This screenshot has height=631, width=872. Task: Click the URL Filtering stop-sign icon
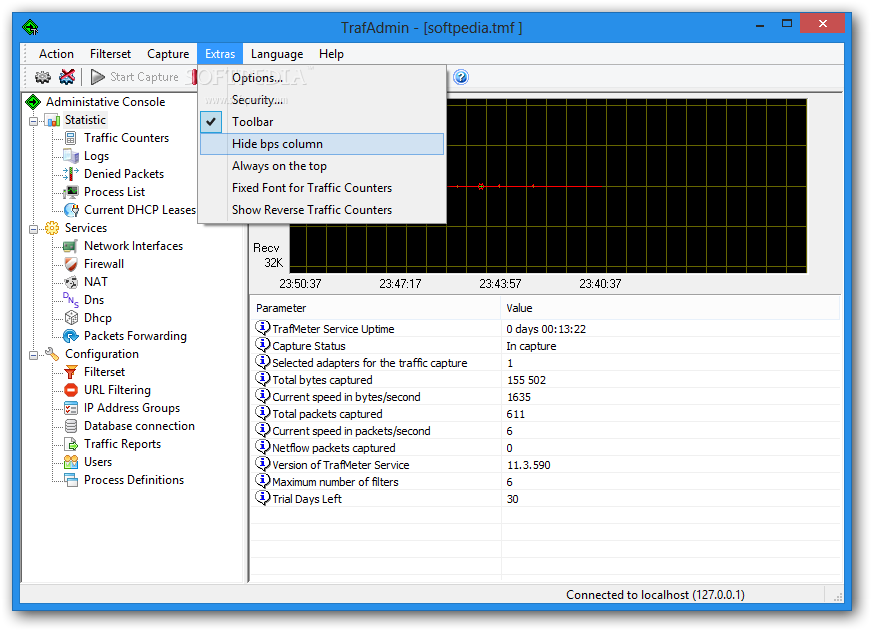point(71,390)
